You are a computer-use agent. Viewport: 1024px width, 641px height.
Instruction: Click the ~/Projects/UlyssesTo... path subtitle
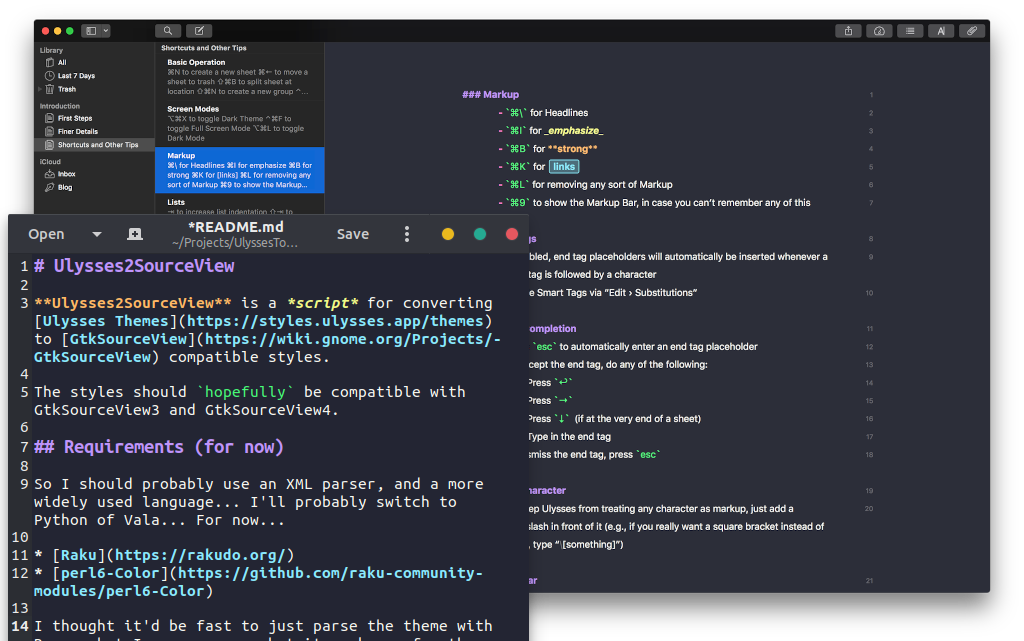[x=235, y=243]
